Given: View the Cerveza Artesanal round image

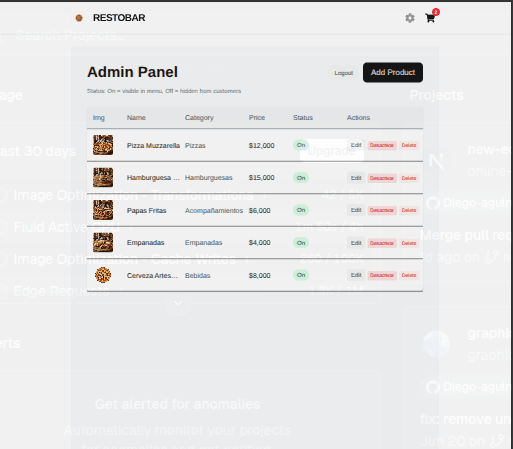Looking at the screenshot, I should [x=103, y=275].
